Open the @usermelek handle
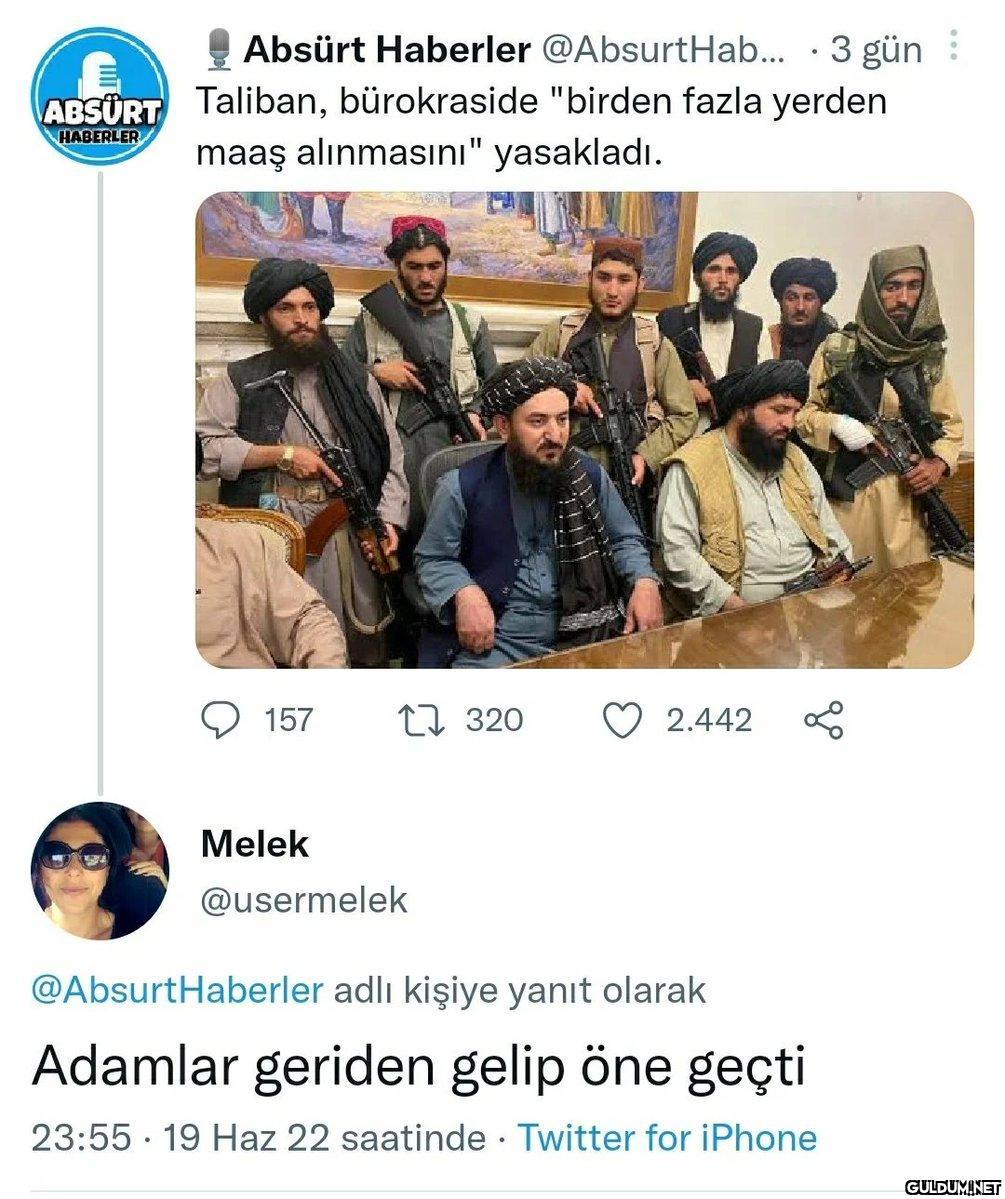The image size is (1005, 1199). [304, 900]
